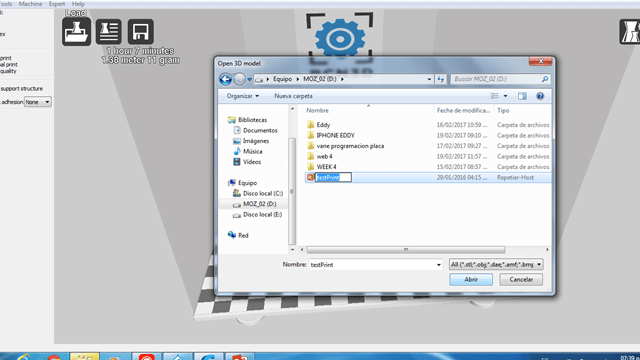Viewport: 640px width, 360px height.
Task: Click the slice/toolpath icon beside Load
Action: (109, 31)
